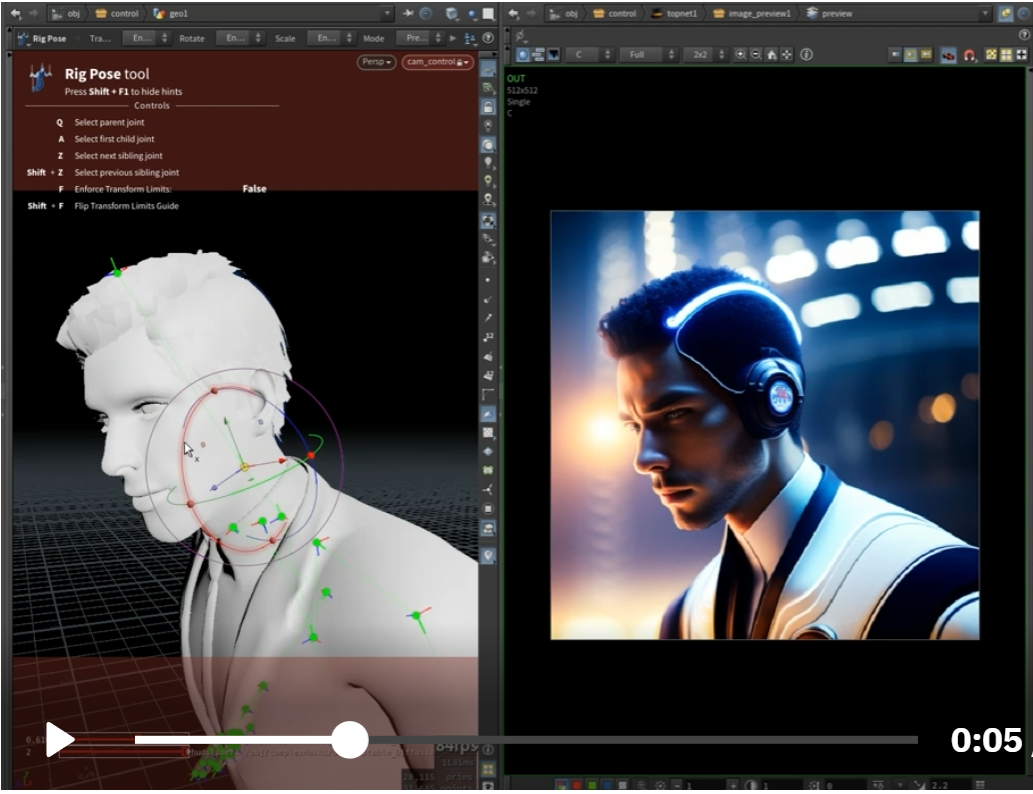
Task: Click the 'False' Enforce Transform Limits value
Action: (x=254, y=188)
